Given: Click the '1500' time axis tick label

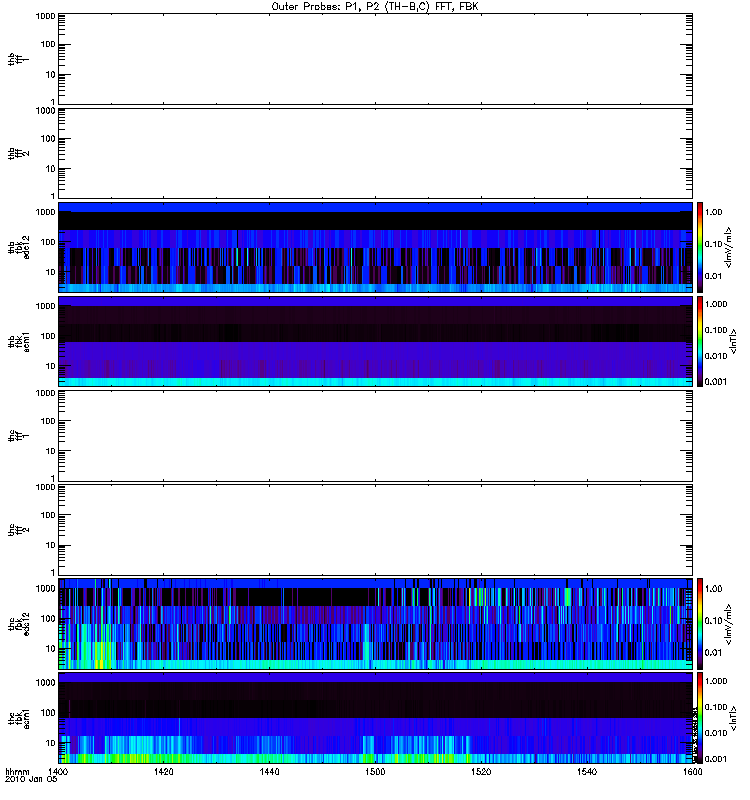Looking at the screenshot, I should [x=375, y=771].
